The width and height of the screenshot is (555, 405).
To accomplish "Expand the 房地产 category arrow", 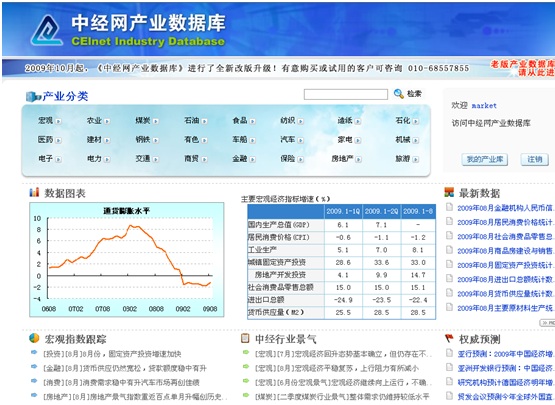I will tap(359, 159).
